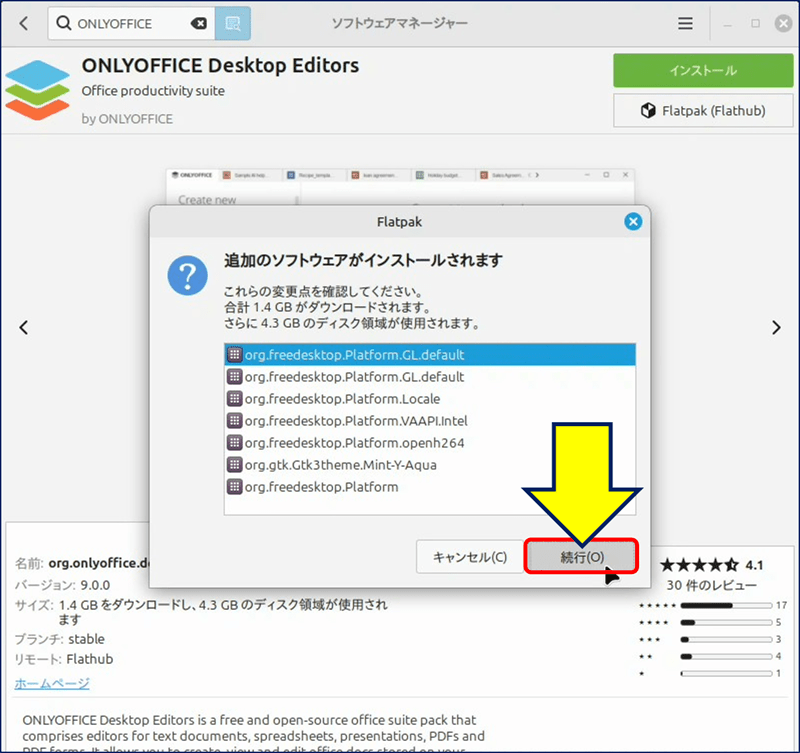Minimize the ソフトウェアマネージャー window
This screenshot has height=753, width=800.
728,24
